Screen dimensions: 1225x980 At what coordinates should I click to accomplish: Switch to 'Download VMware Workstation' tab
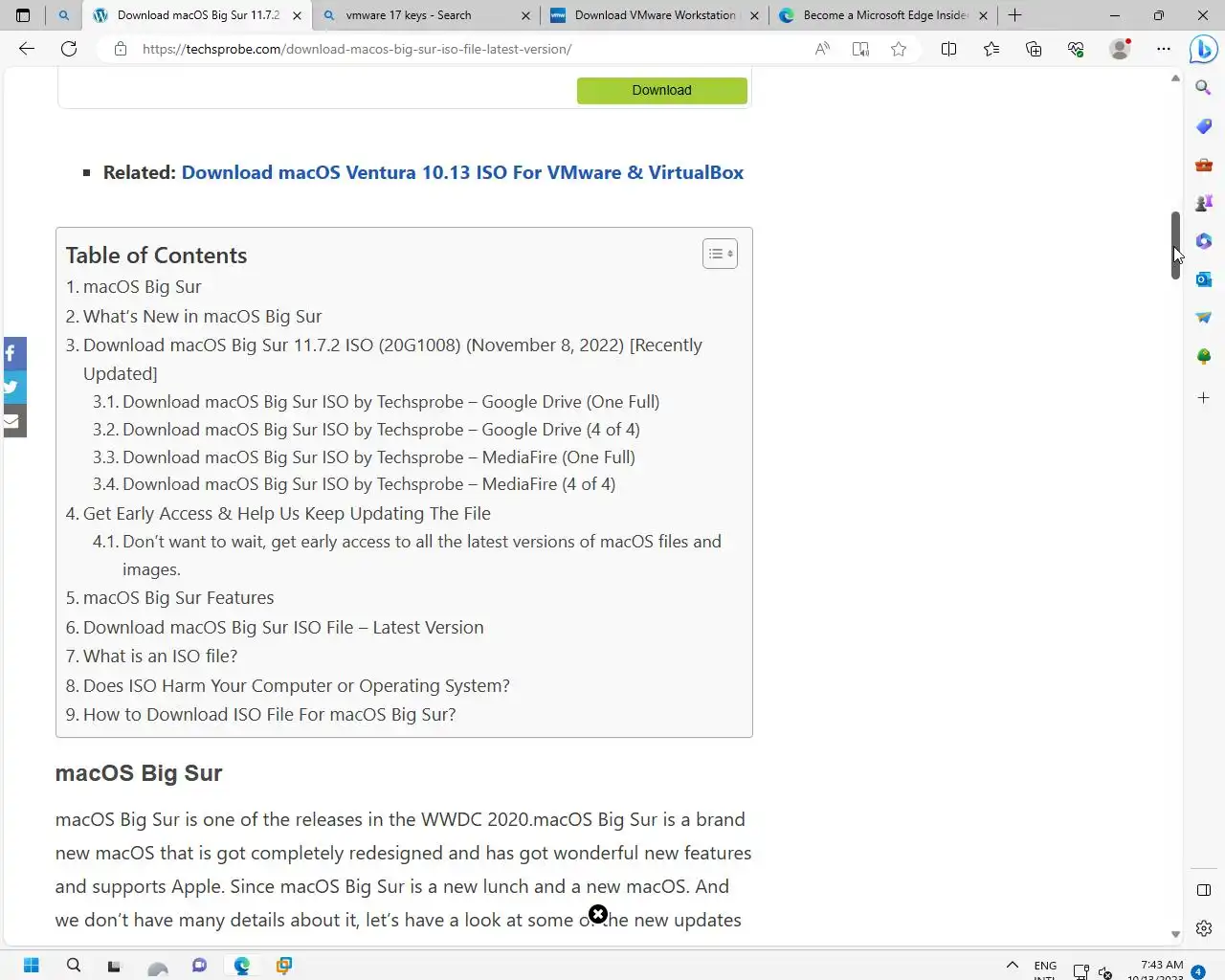pyautogui.click(x=655, y=15)
